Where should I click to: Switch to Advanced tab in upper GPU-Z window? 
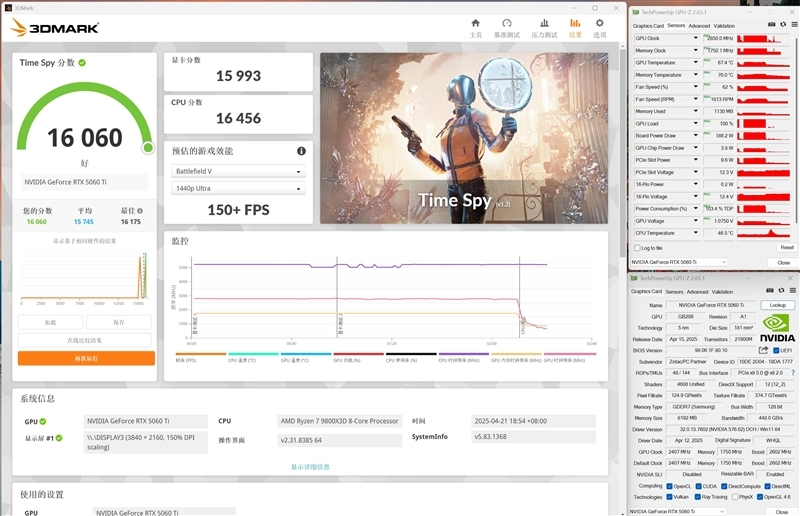point(699,26)
